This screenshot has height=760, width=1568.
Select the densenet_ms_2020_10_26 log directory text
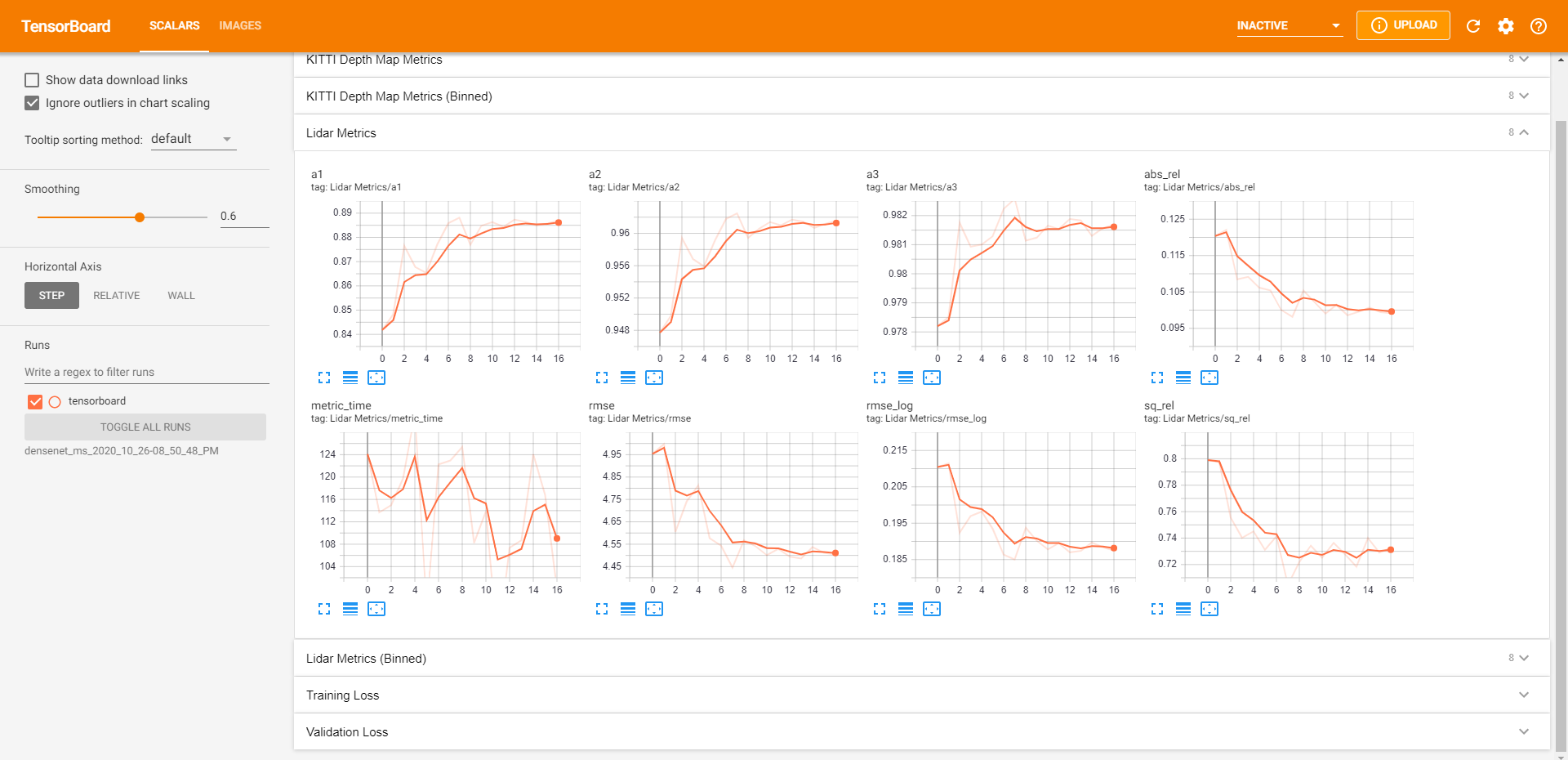click(x=122, y=451)
